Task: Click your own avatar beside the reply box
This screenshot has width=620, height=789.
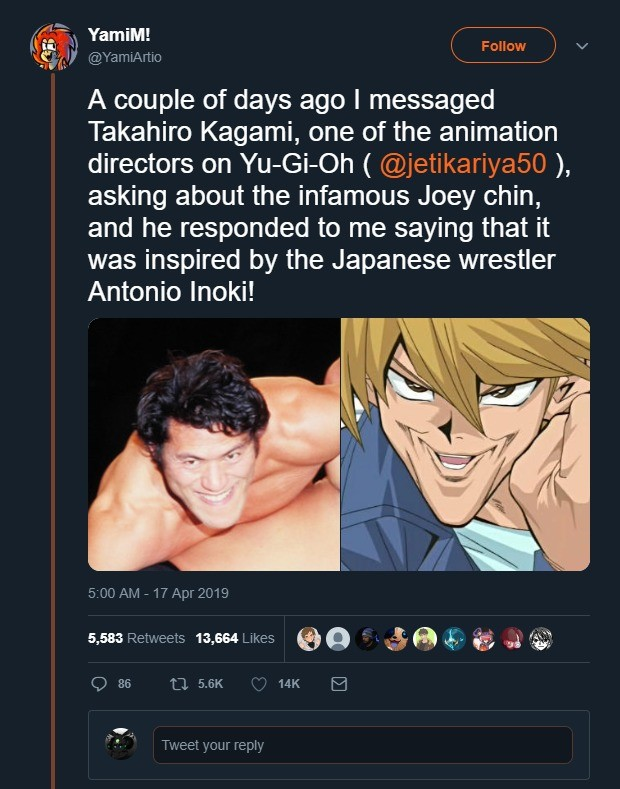Action: click(x=121, y=744)
